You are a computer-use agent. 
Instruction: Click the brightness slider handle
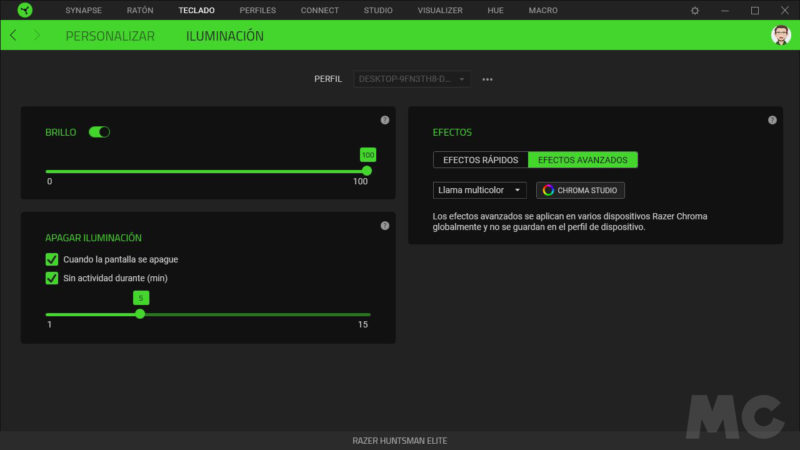(367, 171)
